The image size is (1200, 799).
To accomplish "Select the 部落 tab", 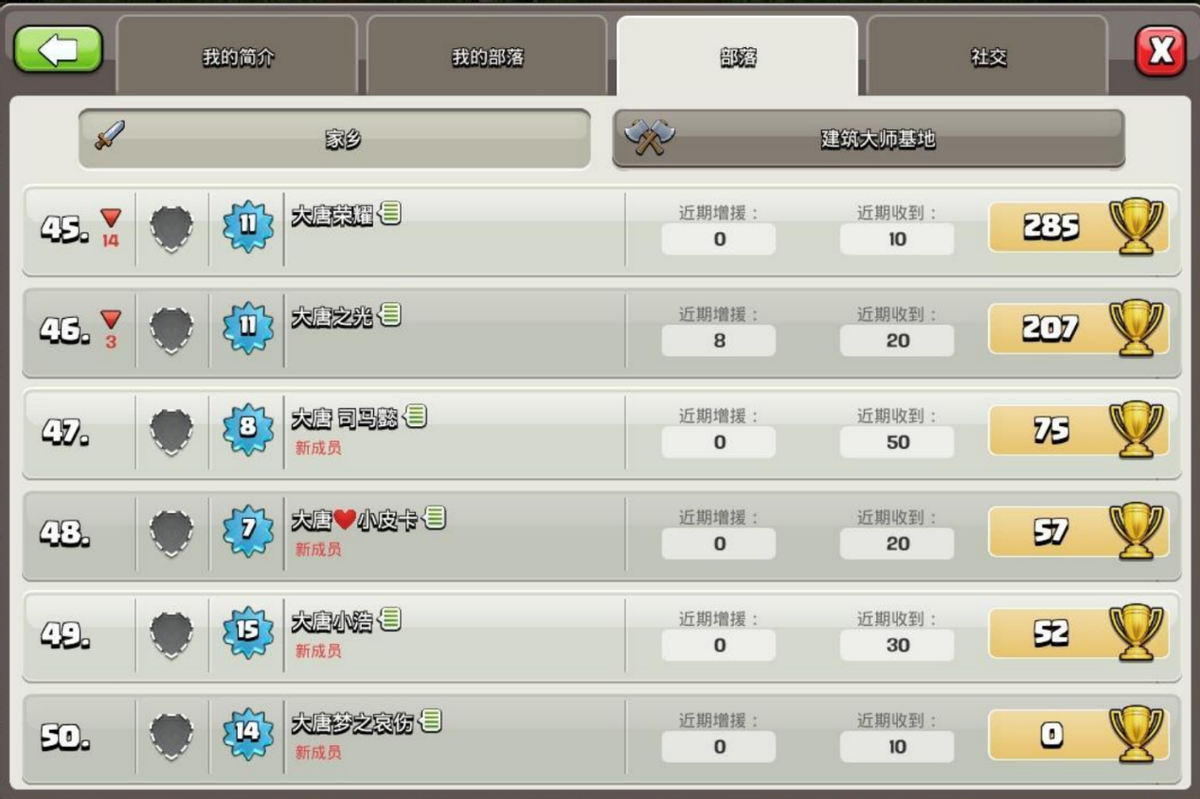I will 737,57.
